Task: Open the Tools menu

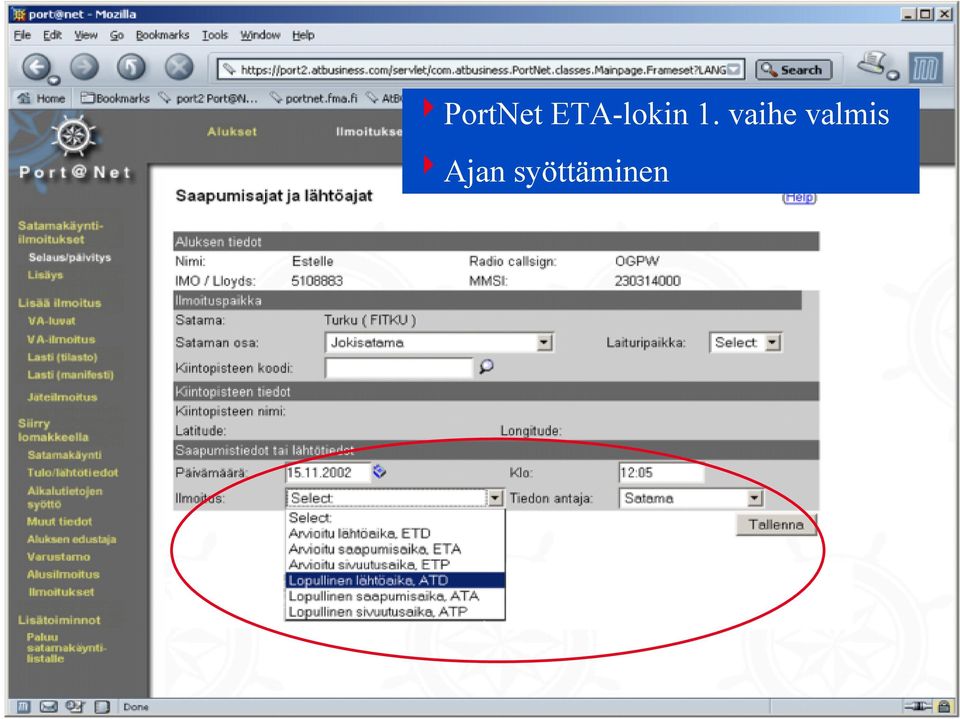Action: tap(215, 35)
